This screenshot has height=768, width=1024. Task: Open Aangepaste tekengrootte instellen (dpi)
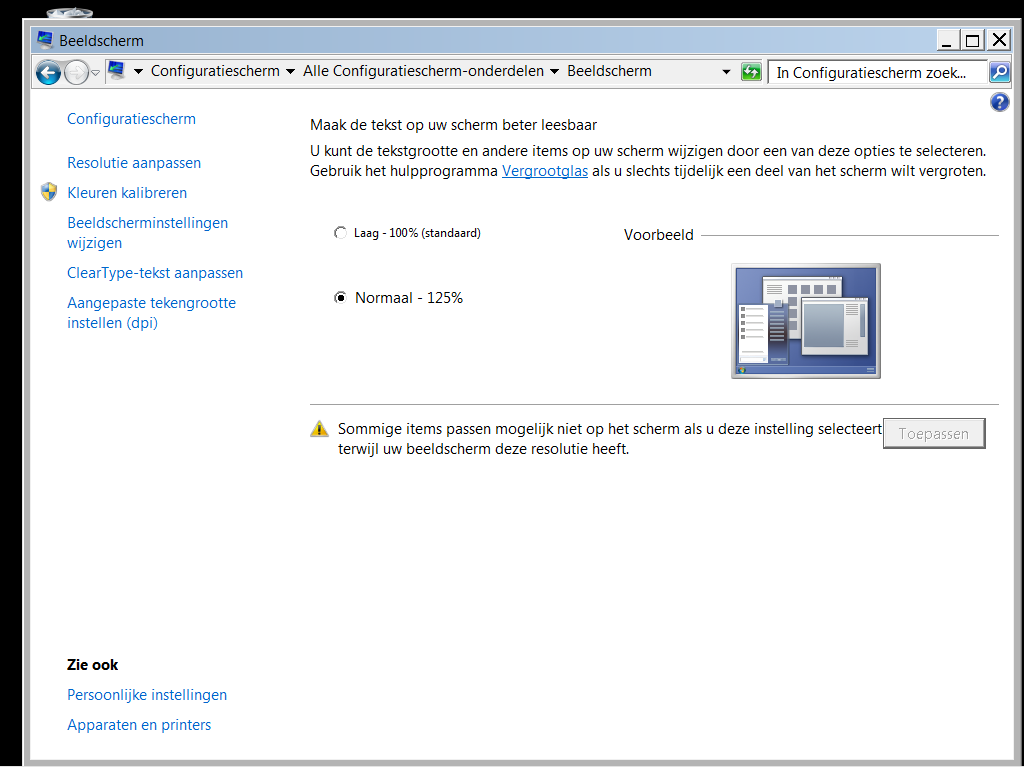152,313
